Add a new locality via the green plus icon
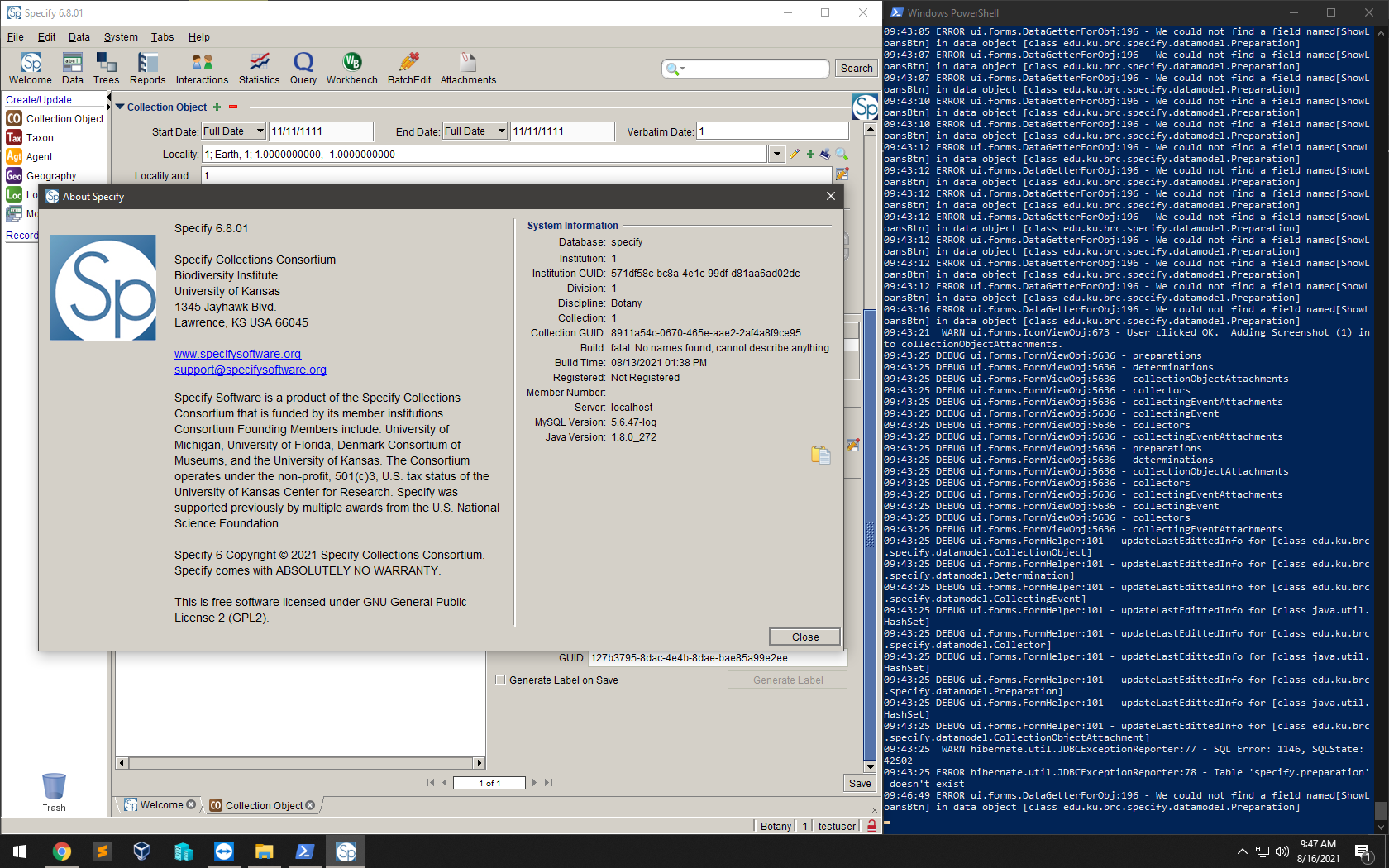 [810, 154]
